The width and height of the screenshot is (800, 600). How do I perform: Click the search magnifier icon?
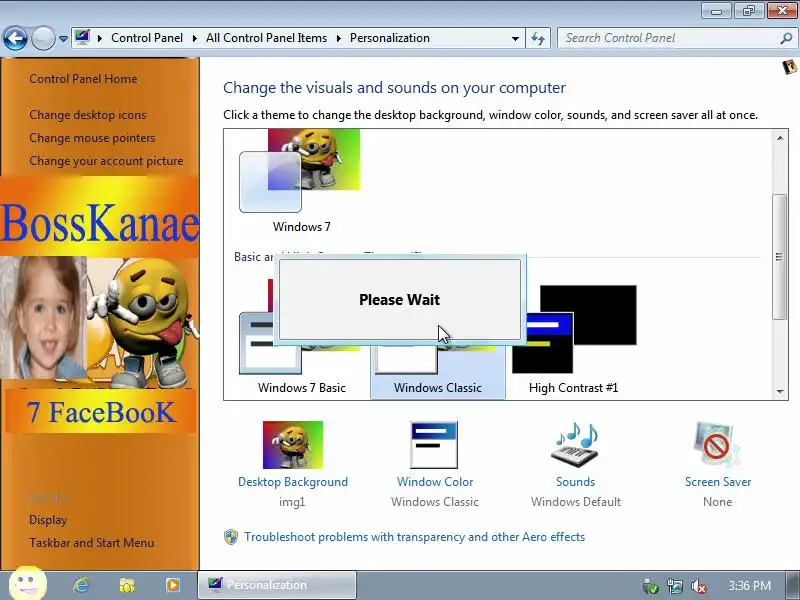[x=786, y=38]
